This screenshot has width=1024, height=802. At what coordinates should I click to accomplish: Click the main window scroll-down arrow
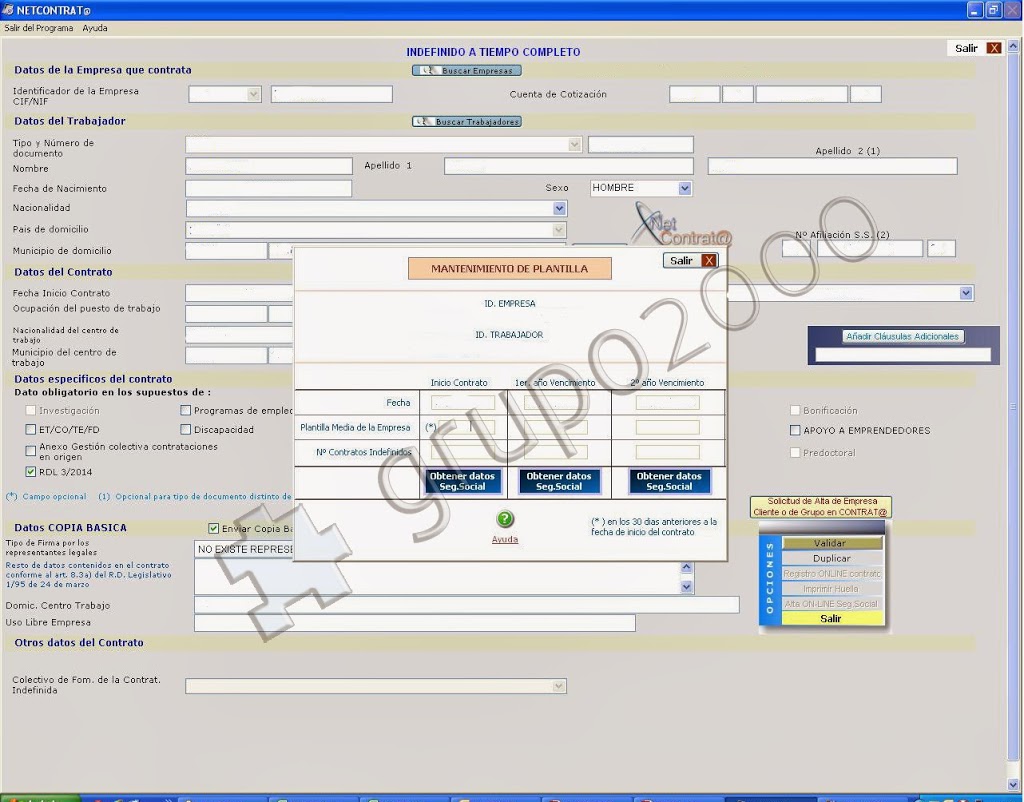[x=1013, y=784]
